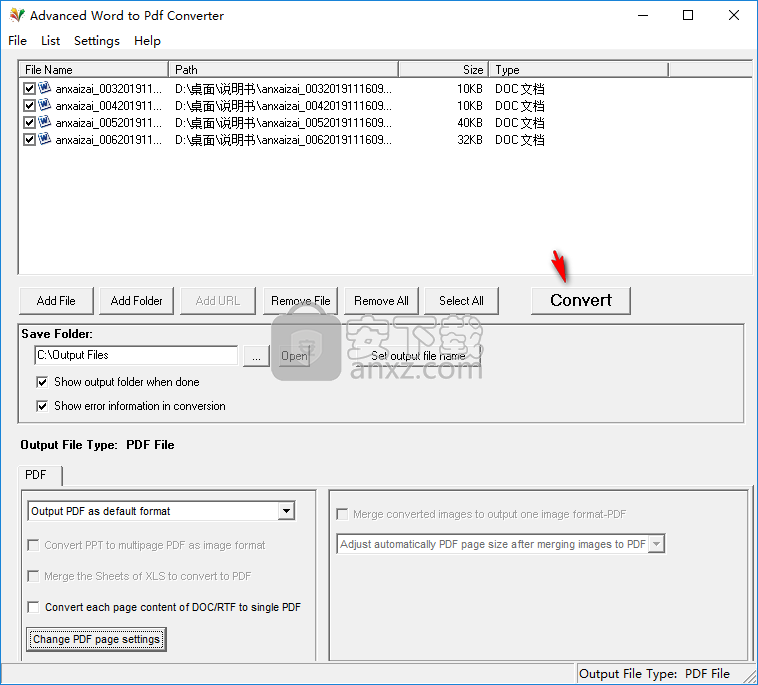Enable Convert each page content of DOC/RTF
This screenshot has width=758, height=685.
click(x=33, y=607)
